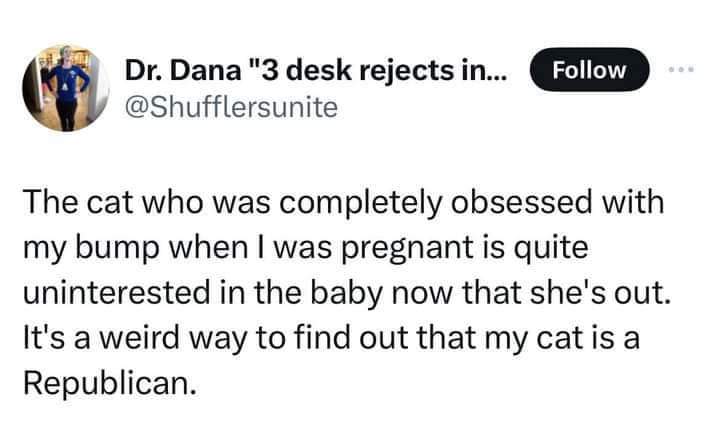Screen dimensions: 720x444
Task: Open the three-dot more options menu
Action: 681,70
